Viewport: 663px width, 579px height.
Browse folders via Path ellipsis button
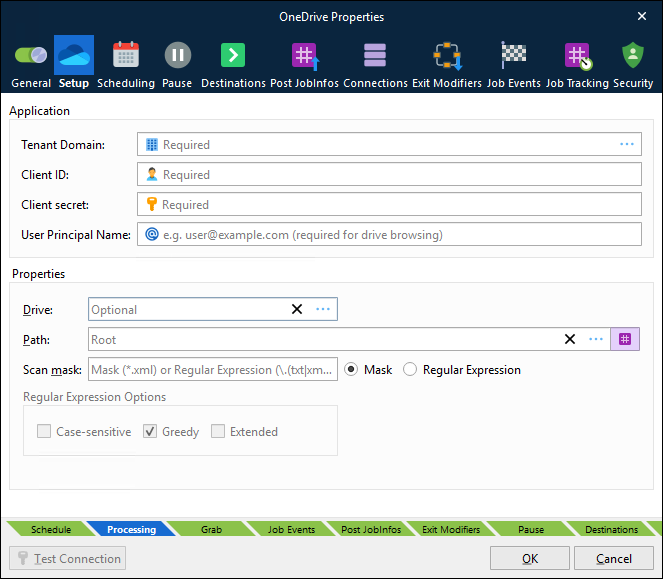click(596, 339)
